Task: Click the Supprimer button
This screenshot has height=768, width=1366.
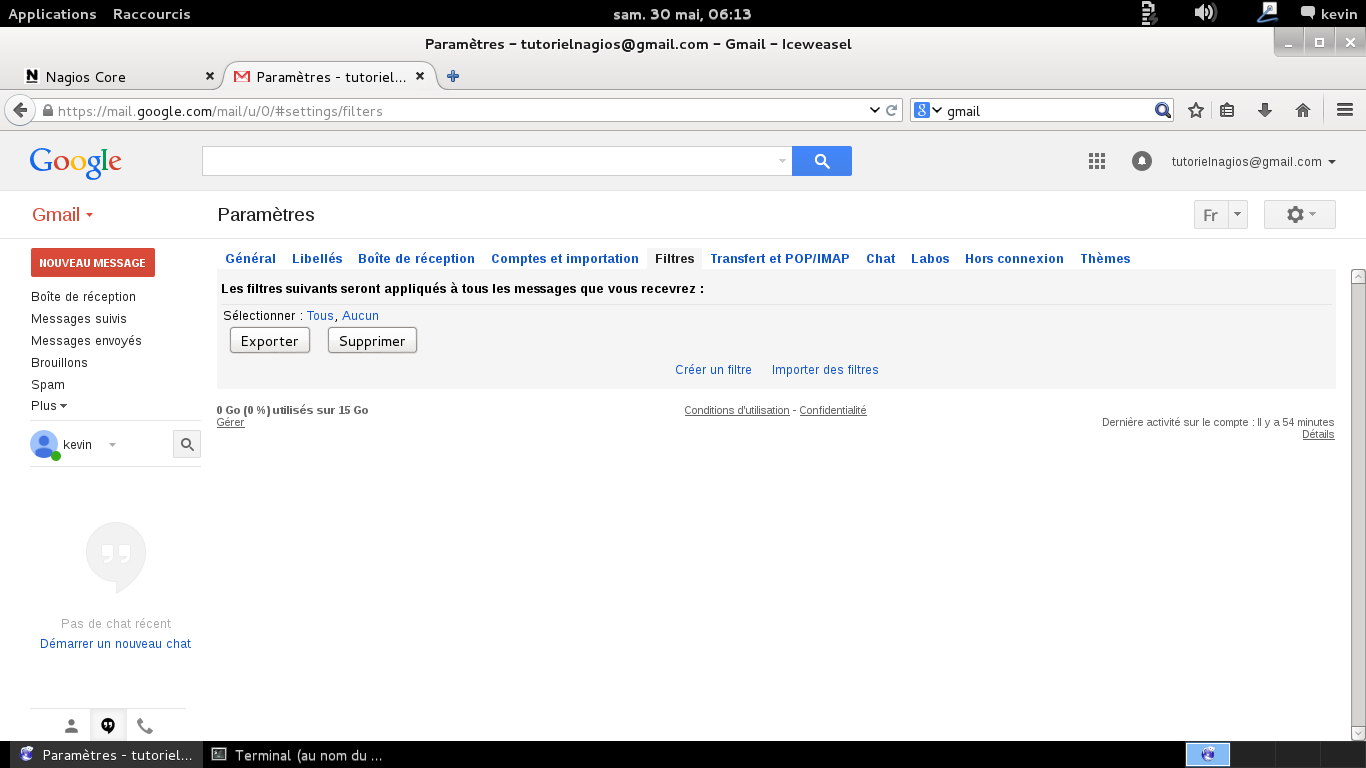Action: click(x=372, y=341)
